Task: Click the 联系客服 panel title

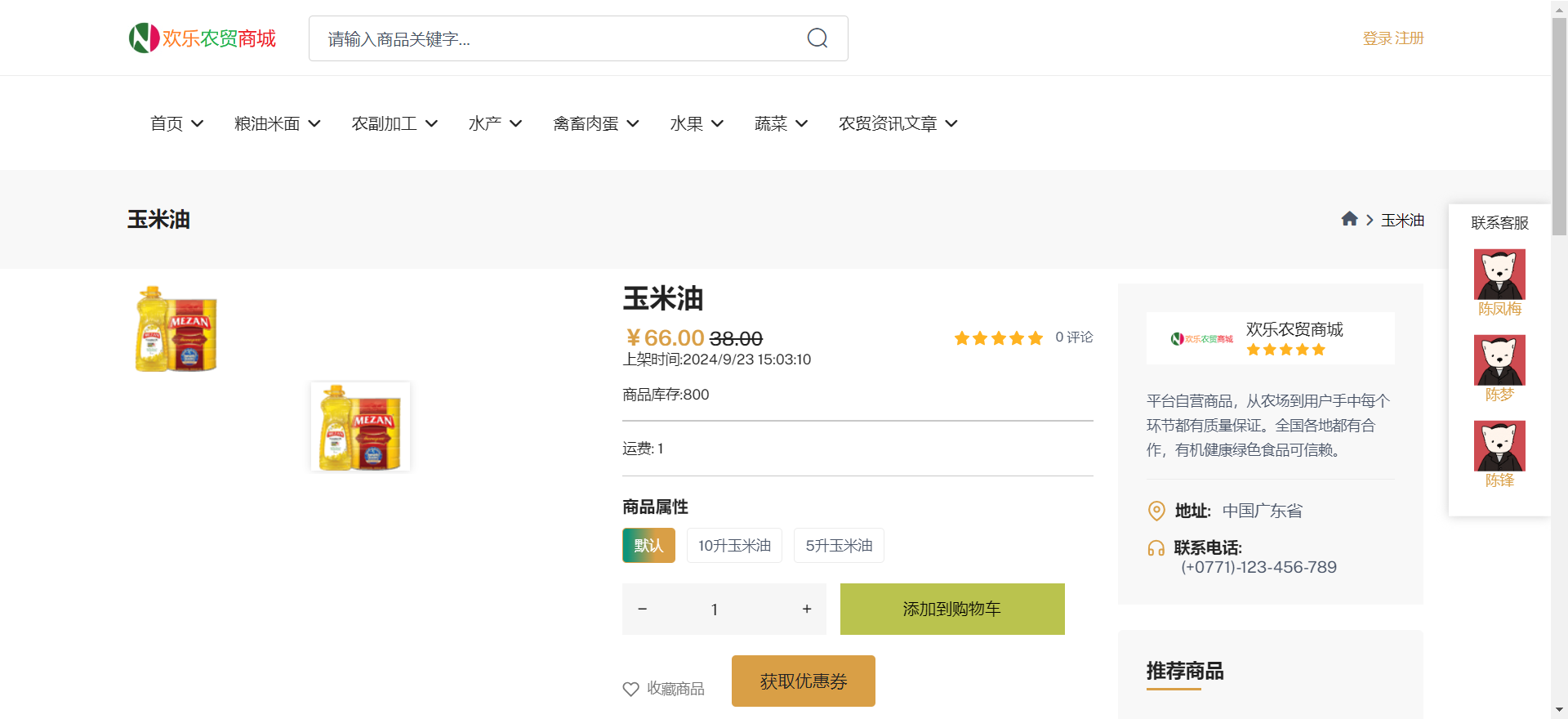Action: click(1499, 223)
